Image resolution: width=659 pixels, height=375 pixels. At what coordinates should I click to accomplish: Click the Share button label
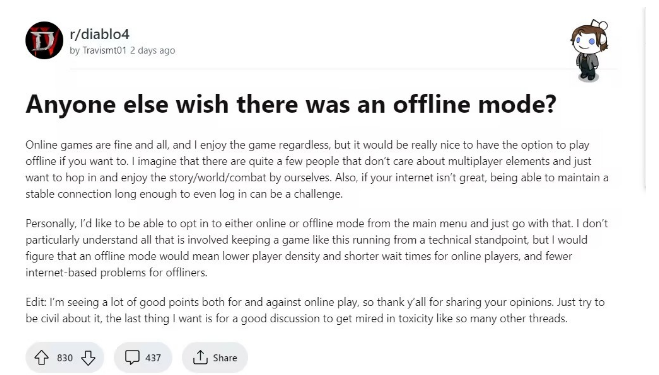point(225,358)
